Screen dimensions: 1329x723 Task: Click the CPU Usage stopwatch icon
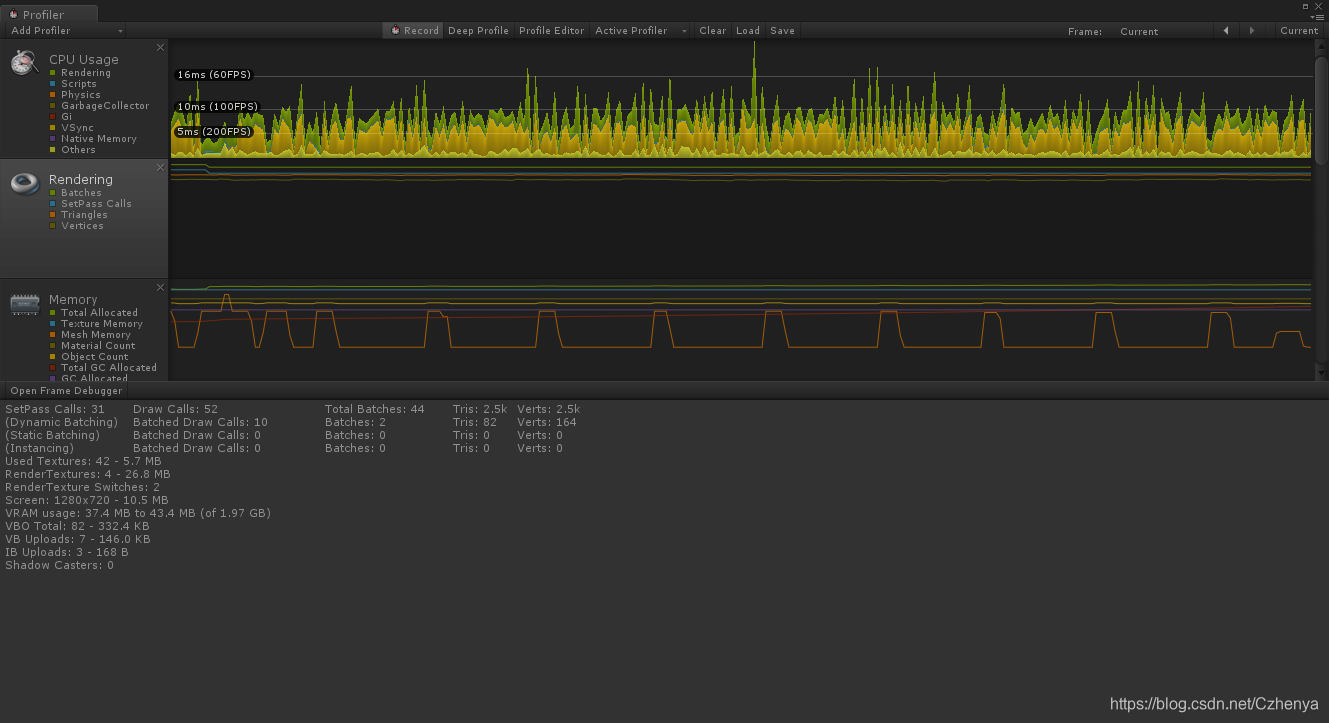pyautogui.click(x=25, y=63)
